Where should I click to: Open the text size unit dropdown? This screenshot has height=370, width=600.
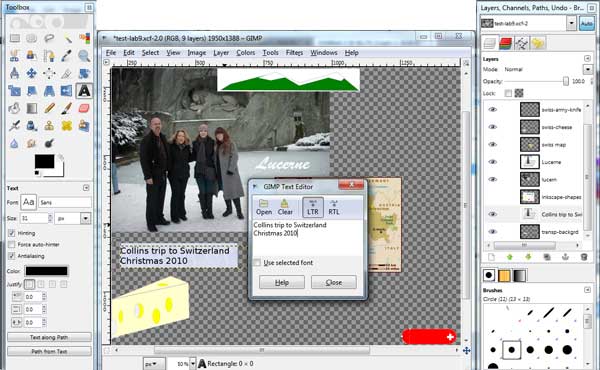click(x=85, y=218)
